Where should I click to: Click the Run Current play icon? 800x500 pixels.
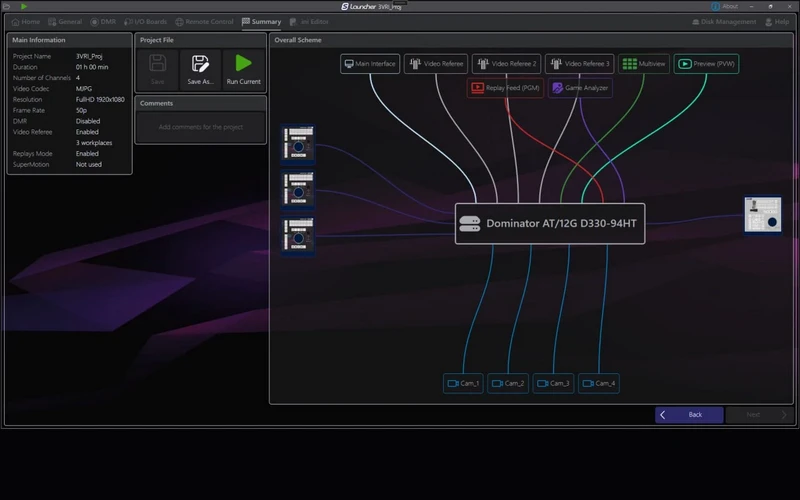pos(243,64)
